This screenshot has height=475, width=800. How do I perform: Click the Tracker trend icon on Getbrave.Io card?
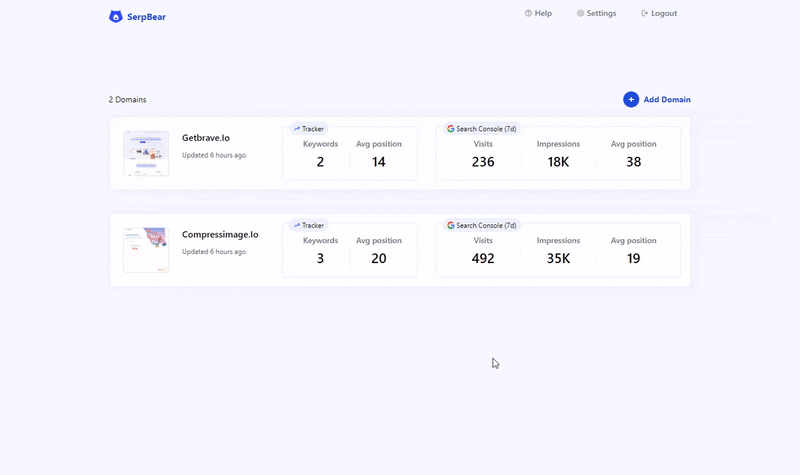[x=296, y=129]
